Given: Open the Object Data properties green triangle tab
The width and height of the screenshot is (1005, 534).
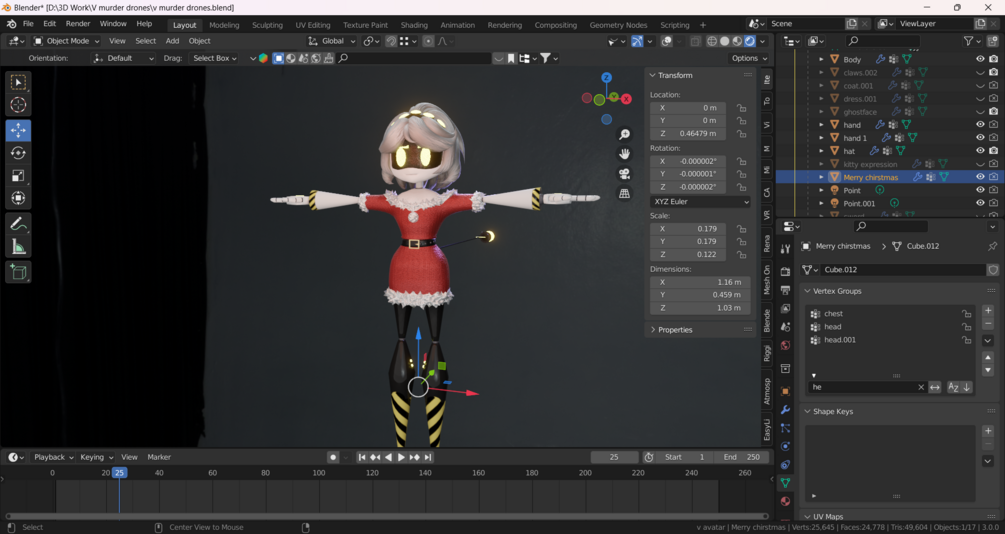Looking at the screenshot, I should [x=785, y=483].
